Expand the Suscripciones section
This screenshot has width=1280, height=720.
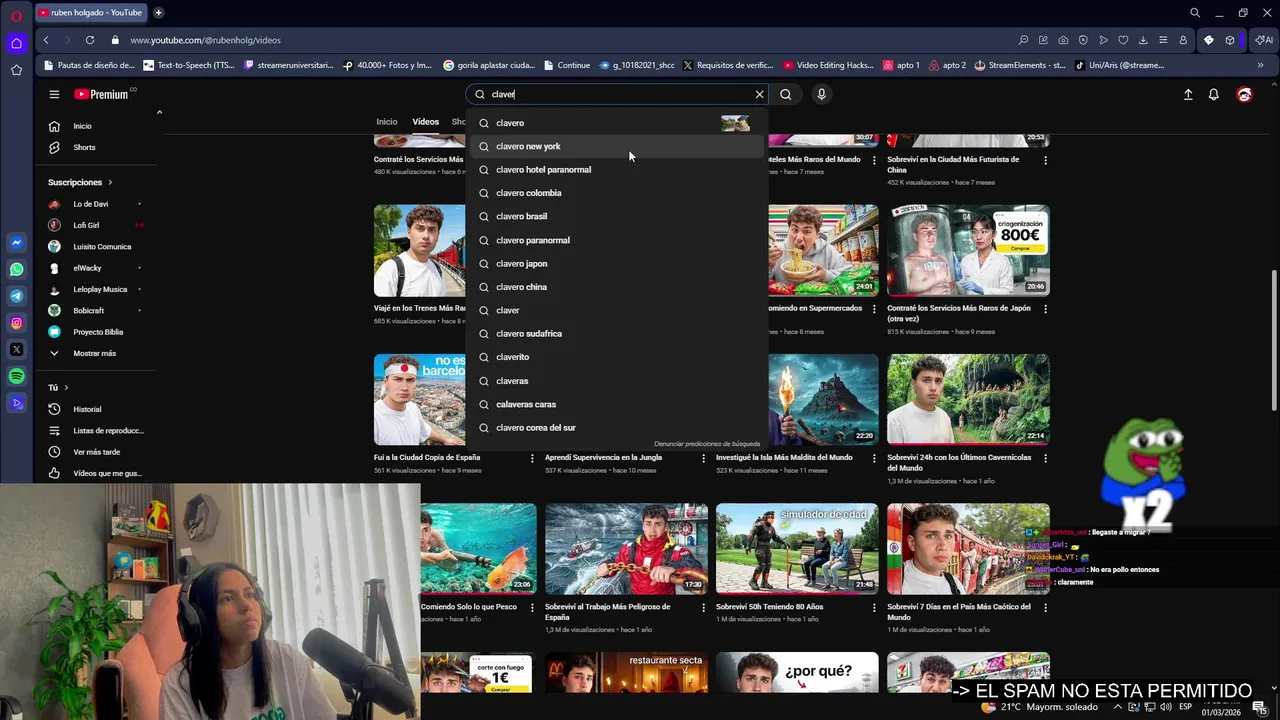[x=80, y=182]
